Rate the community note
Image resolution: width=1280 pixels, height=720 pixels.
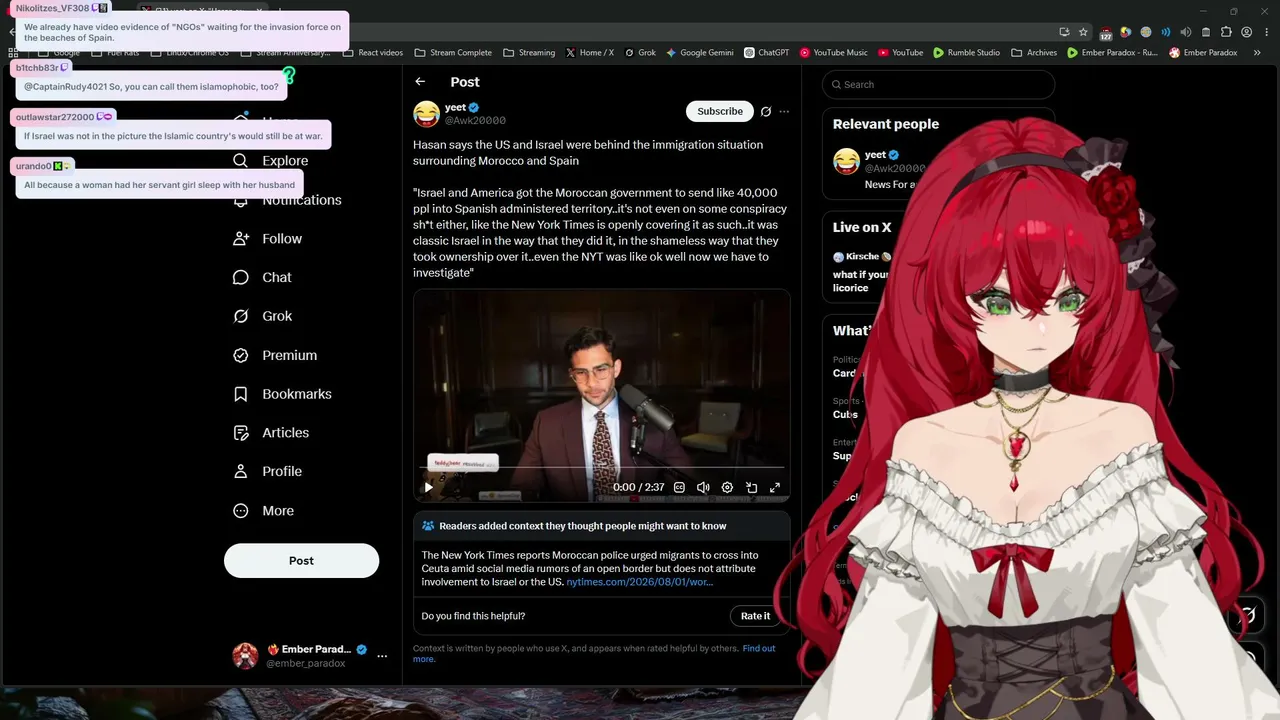tap(755, 616)
